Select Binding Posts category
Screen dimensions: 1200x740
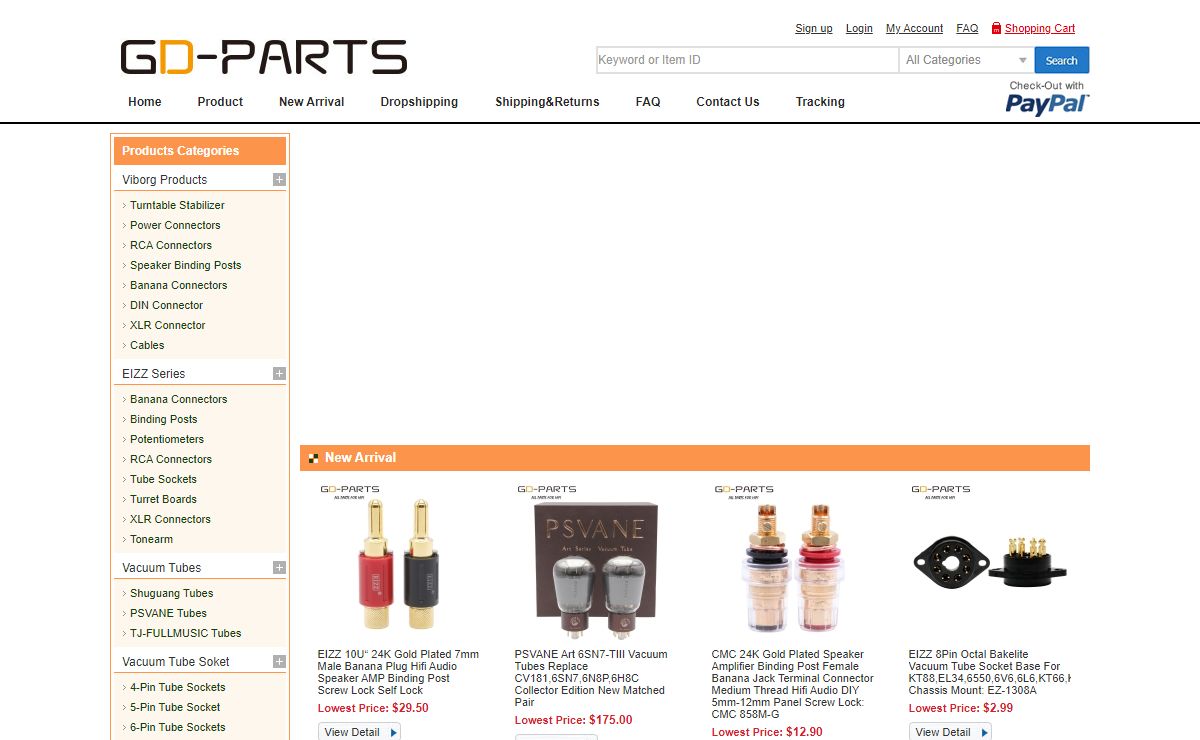164,419
